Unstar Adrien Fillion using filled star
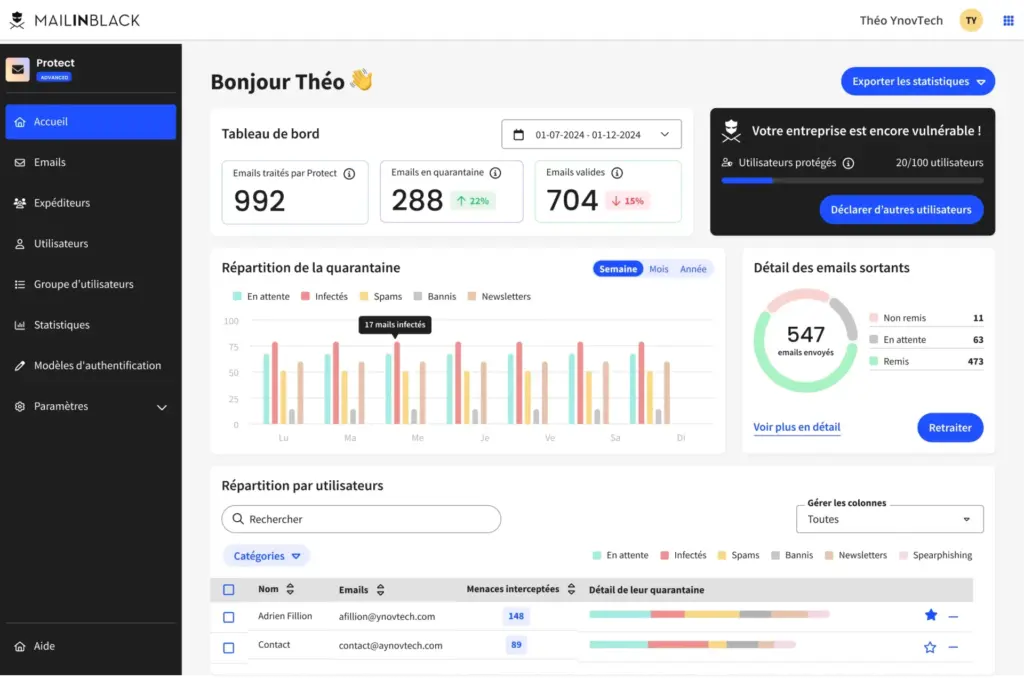The height and width of the screenshot is (679, 1024). click(x=930, y=616)
